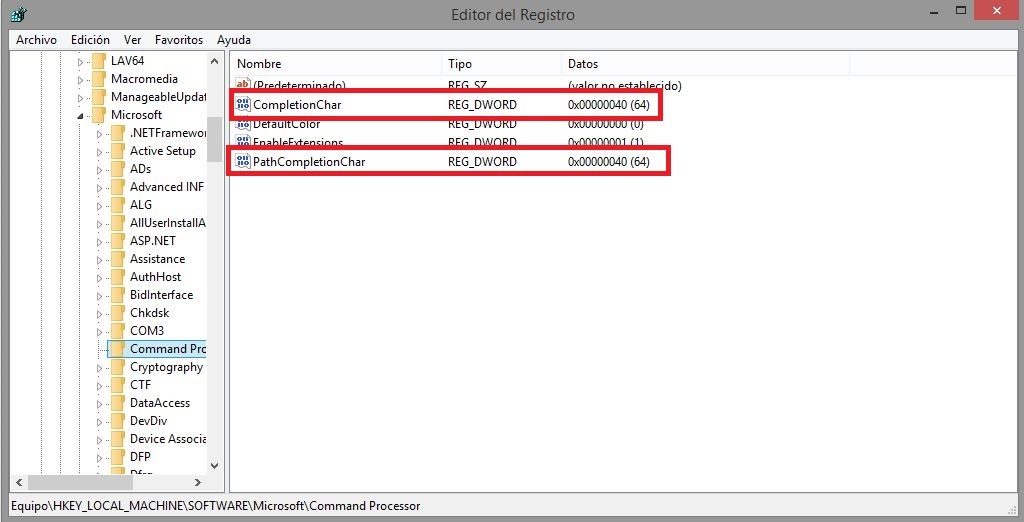This screenshot has width=1024, height=522.
Task: Click tree pane scroll up arrow
Action: (x=214, y=61)
